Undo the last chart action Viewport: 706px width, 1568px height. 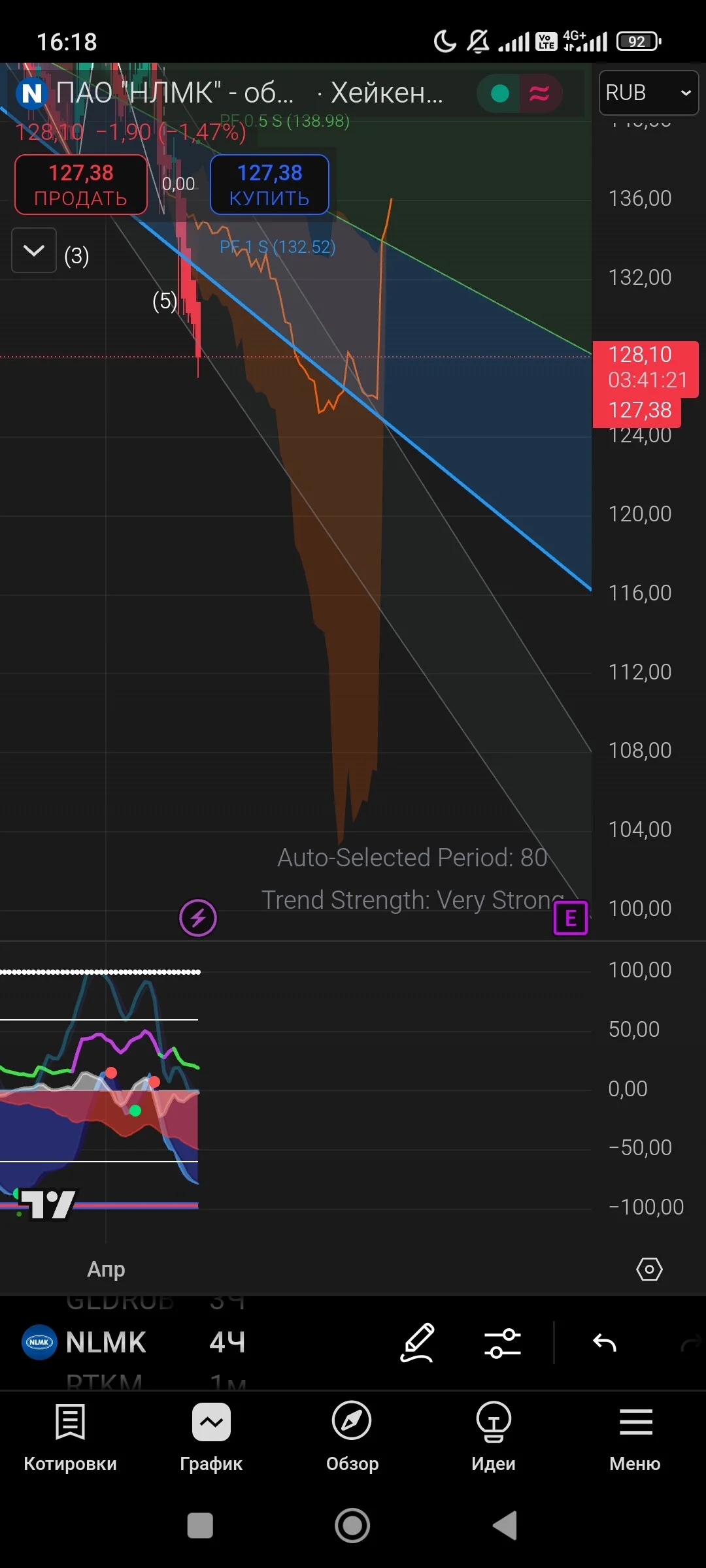(x=605, y=1343)
